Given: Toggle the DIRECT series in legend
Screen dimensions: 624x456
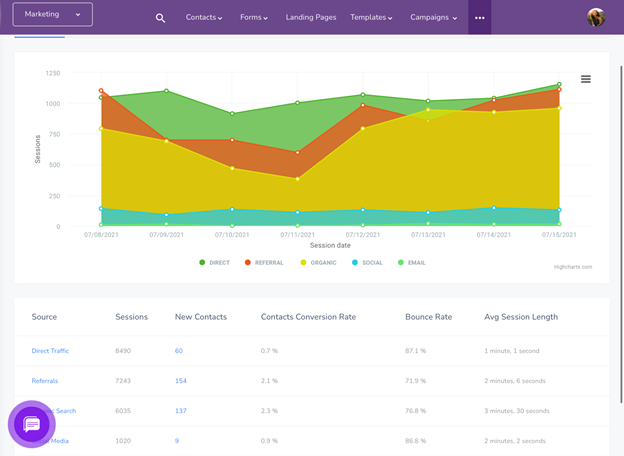Looking at the screenshot, I should pos(214,262).
